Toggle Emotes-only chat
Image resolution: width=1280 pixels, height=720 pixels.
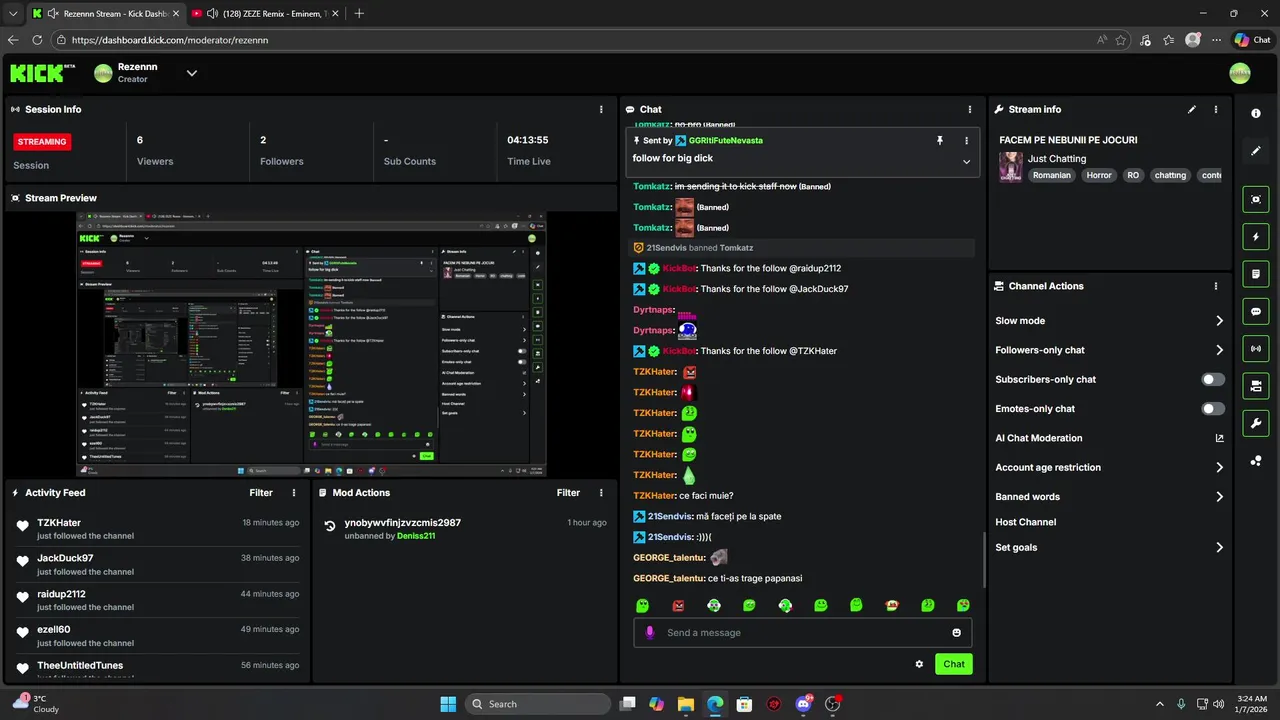coord(1213,408)
